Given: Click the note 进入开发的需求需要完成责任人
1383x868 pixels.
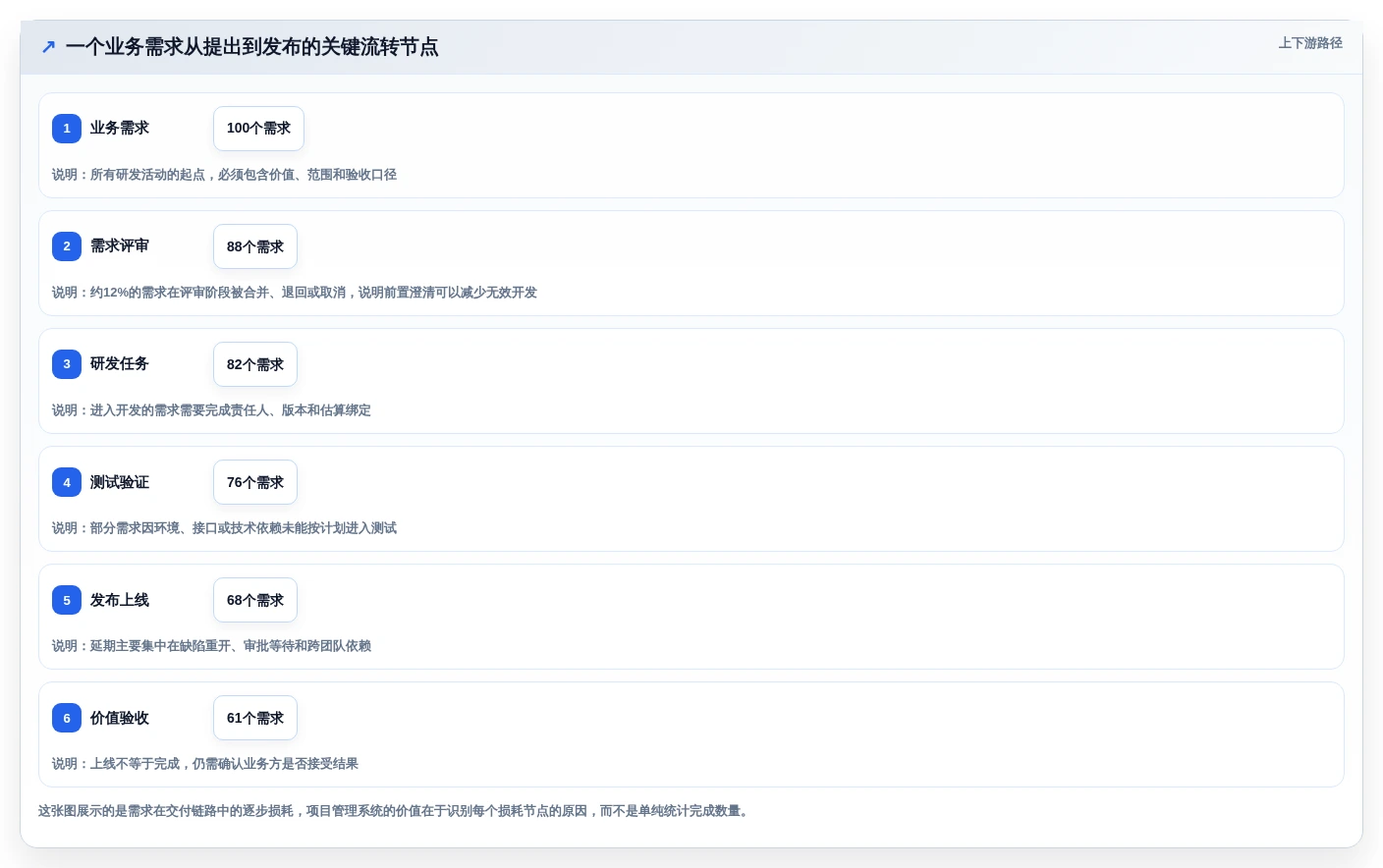Looking at the screenshot, I should (211, 410).
